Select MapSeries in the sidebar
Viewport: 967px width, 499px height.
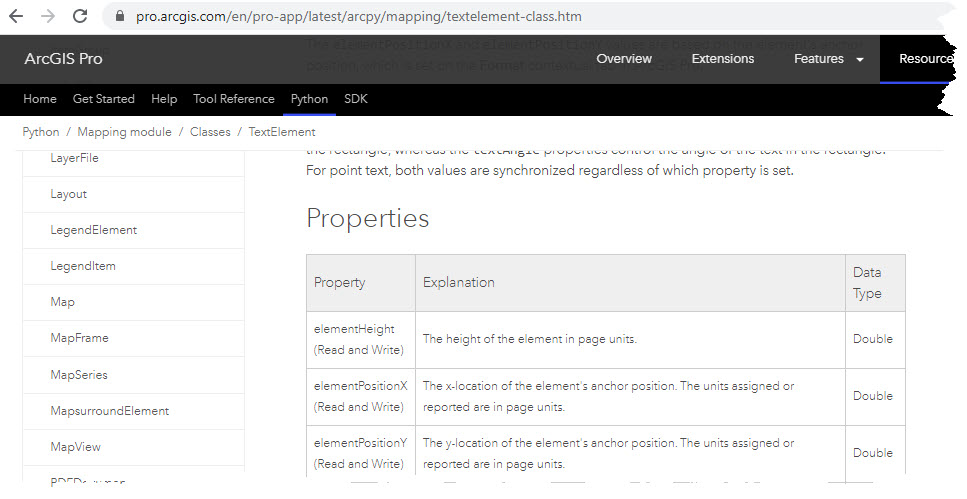tap(79, 375)
